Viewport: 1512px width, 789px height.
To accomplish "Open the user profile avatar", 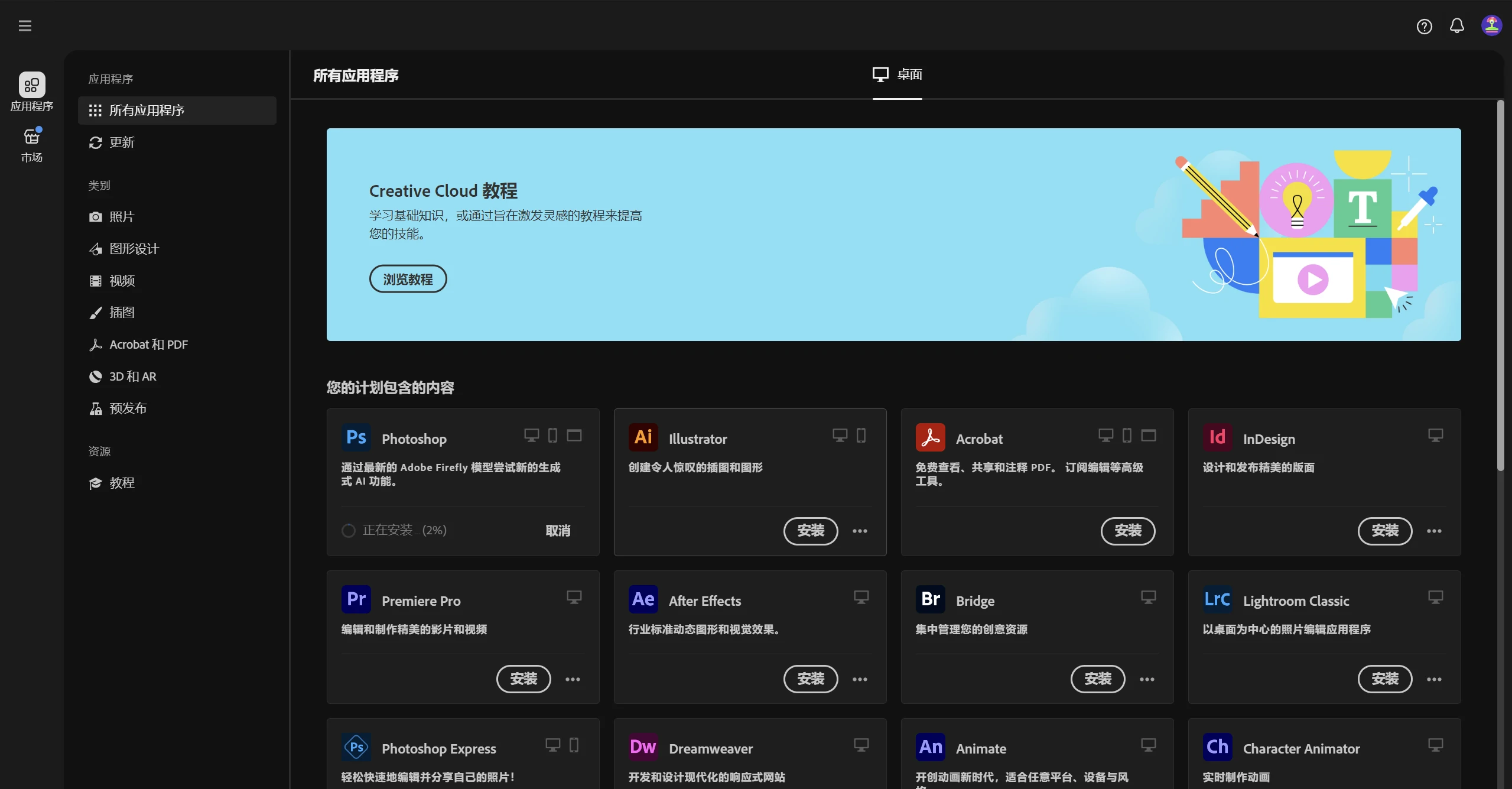I will point(1491,25).
